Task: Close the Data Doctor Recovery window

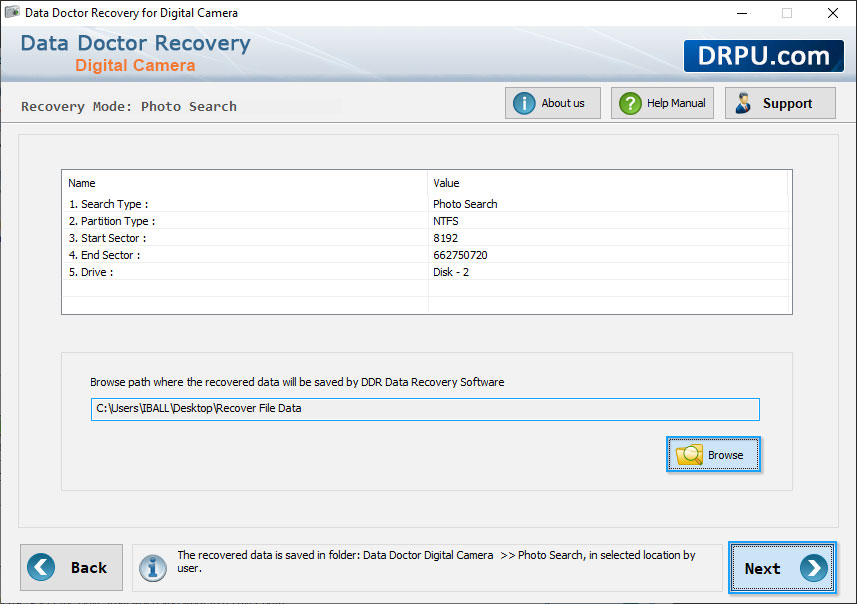Action: [x=832, y=13]
